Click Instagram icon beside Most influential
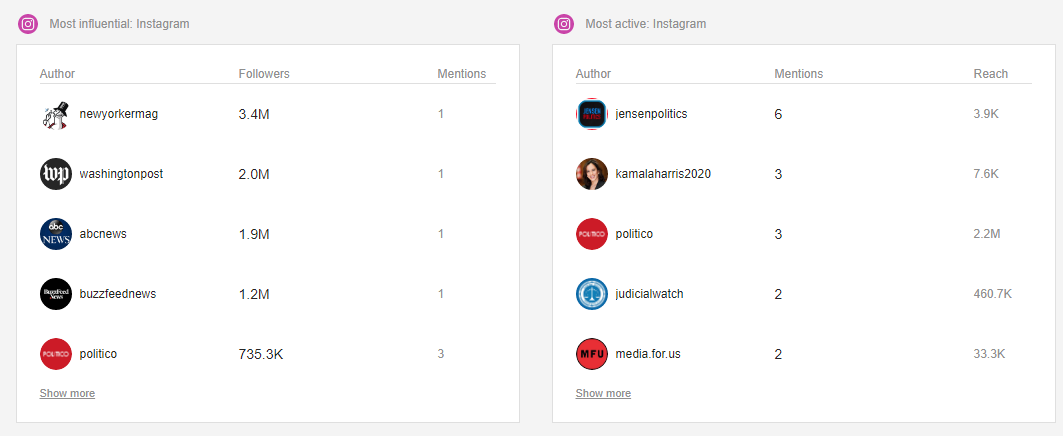The height and width of the screenshot is (436, 1063). point(28,24)
